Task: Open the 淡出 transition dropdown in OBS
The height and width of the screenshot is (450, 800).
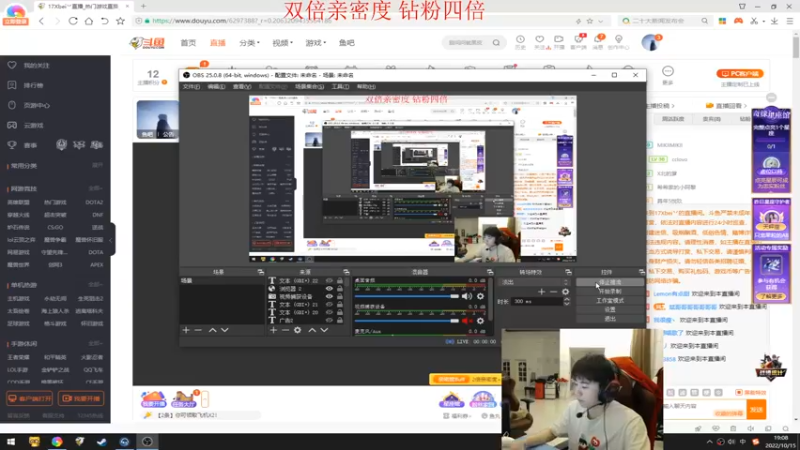Action: pyautogui.click(x=534, y=282)
